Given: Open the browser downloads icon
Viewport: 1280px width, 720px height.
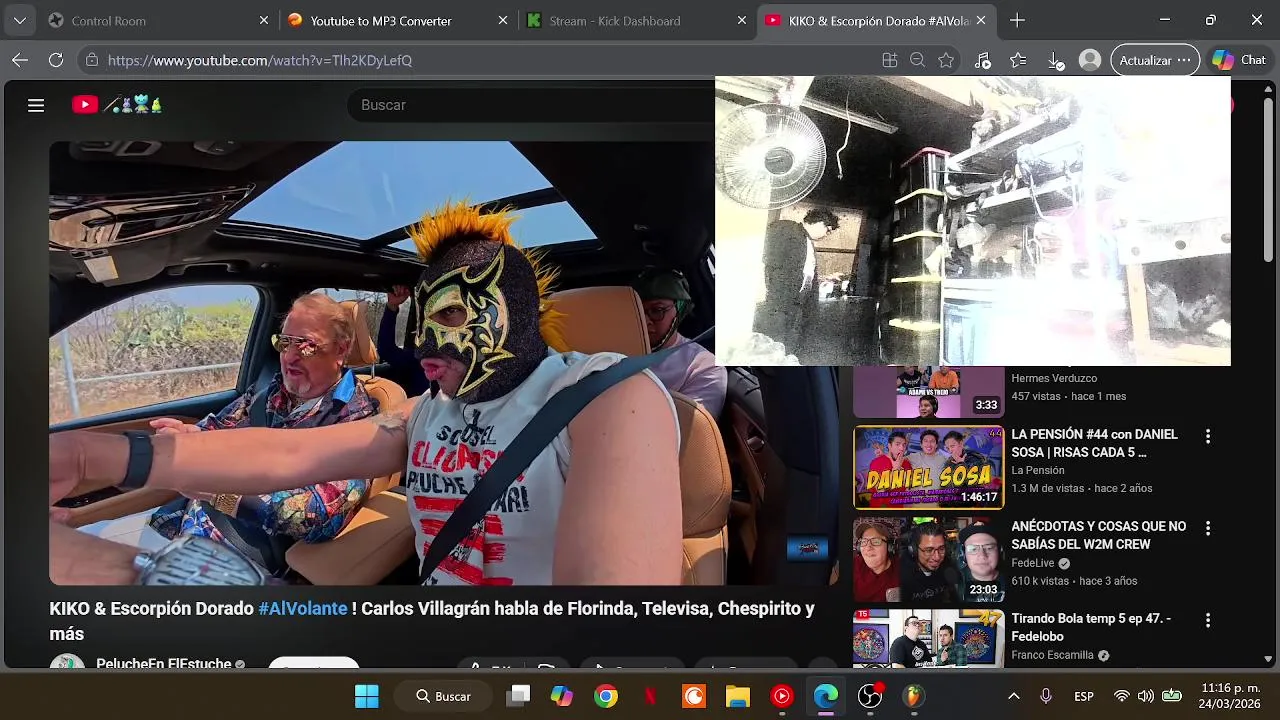Looking at the screenshot, I should point(1055,60).
